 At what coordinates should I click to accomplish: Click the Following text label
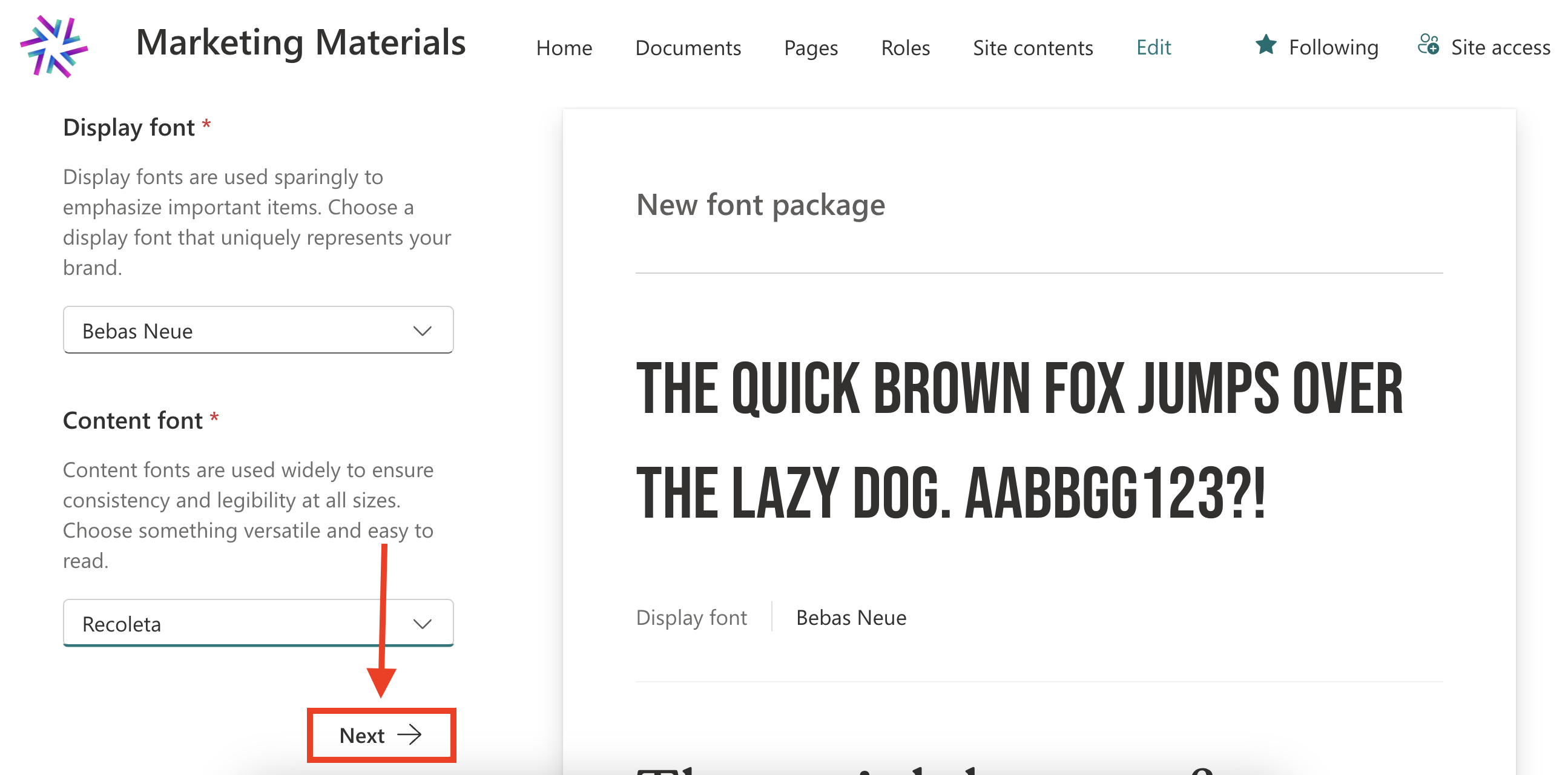coord(1333,47)
